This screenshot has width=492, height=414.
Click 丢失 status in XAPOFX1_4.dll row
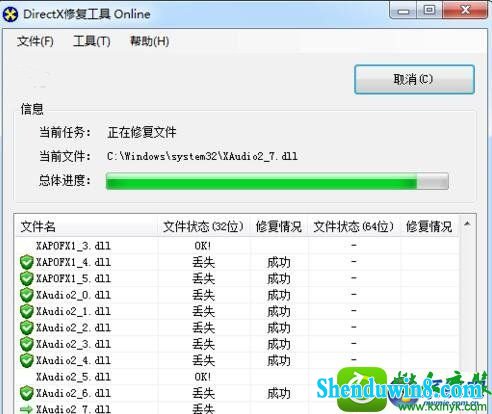203,262
